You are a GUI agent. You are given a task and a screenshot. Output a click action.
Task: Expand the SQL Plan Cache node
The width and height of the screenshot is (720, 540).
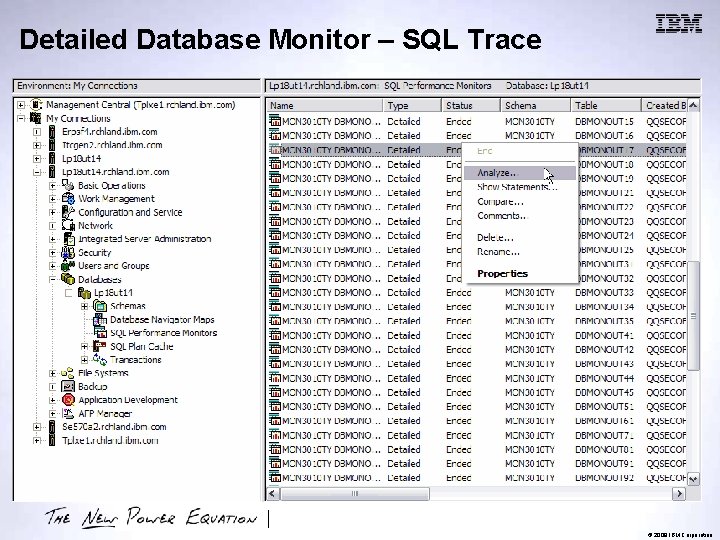(84, 346)
